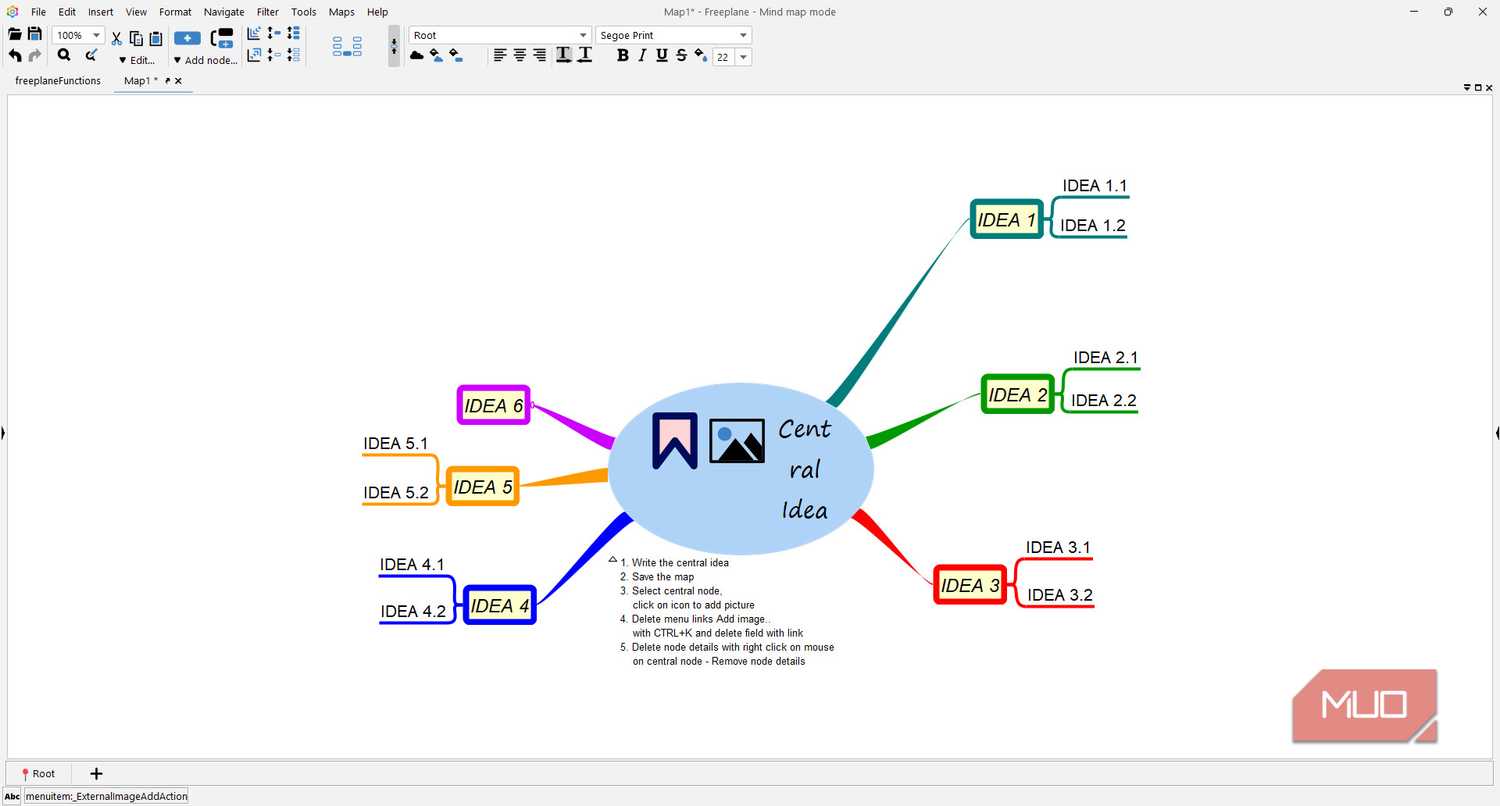Open the Tools menu
Screen dimensions: 1500x806
point(304,12)
